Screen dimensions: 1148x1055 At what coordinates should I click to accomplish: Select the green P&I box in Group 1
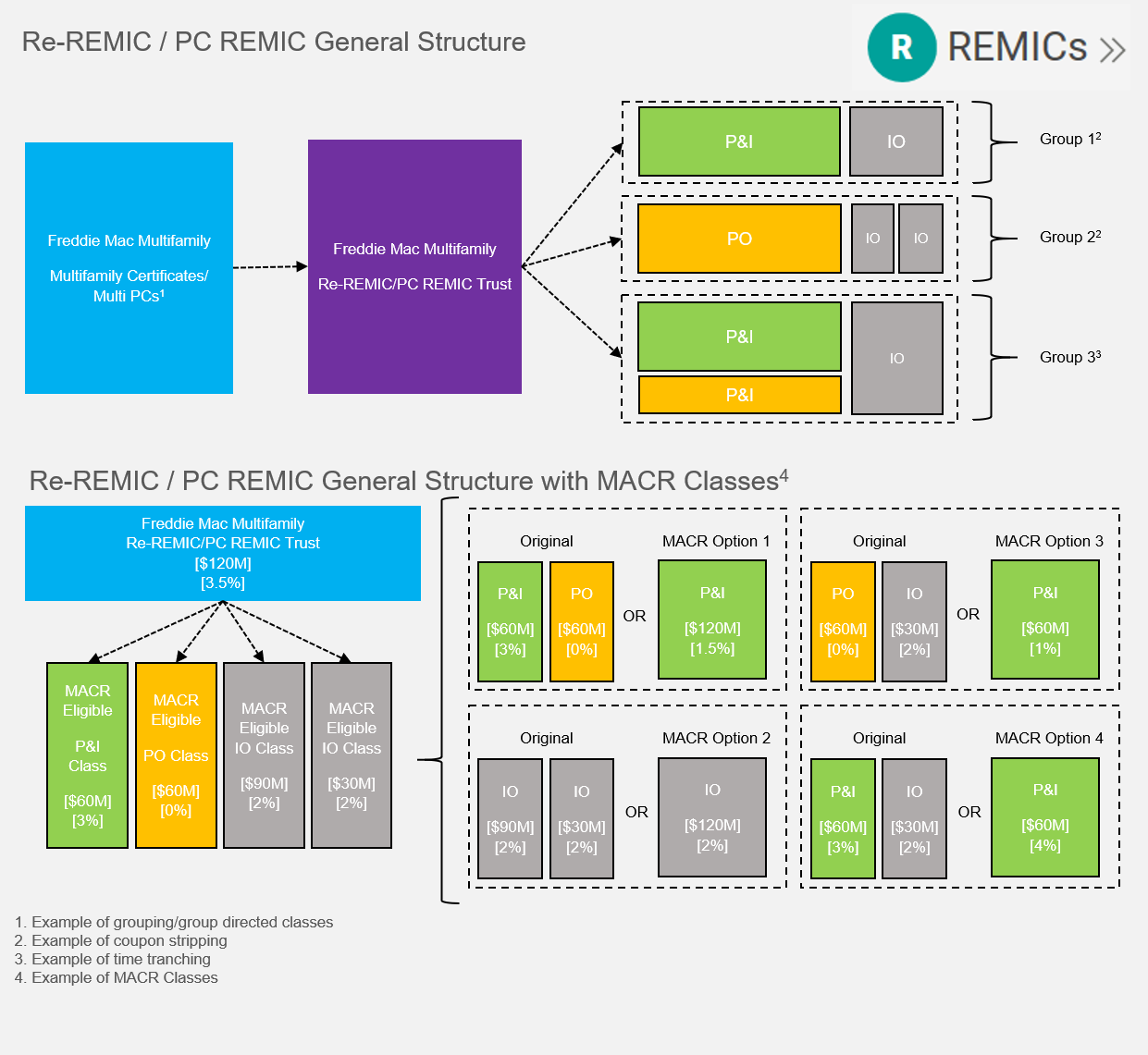pyautogui.click(x=739, y=141)
